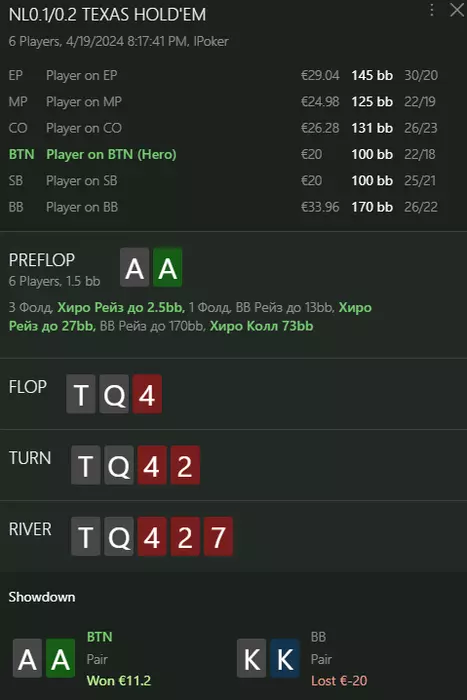Click the Queen card in the flop row
The image size is (467, 700).
point(114,394)
